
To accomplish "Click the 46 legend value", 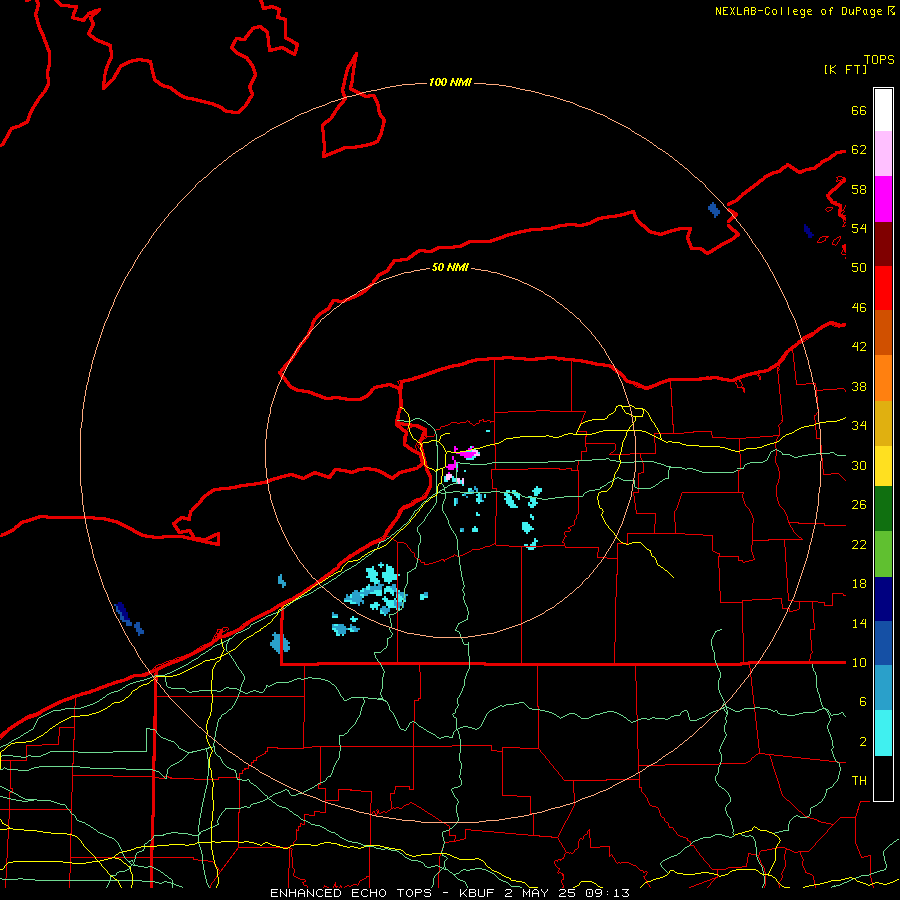I will pos(859,308).
